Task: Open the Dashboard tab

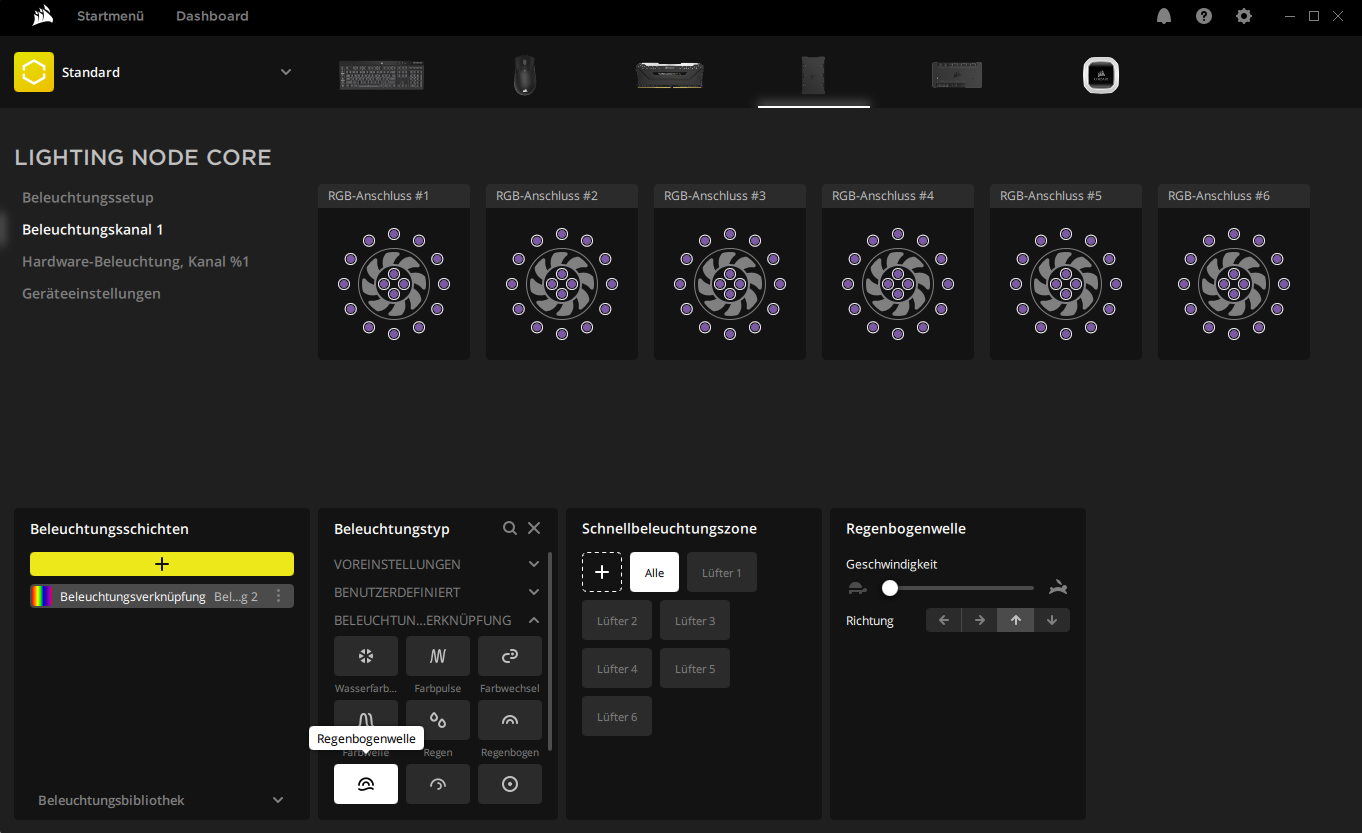Action: [212, 16]
